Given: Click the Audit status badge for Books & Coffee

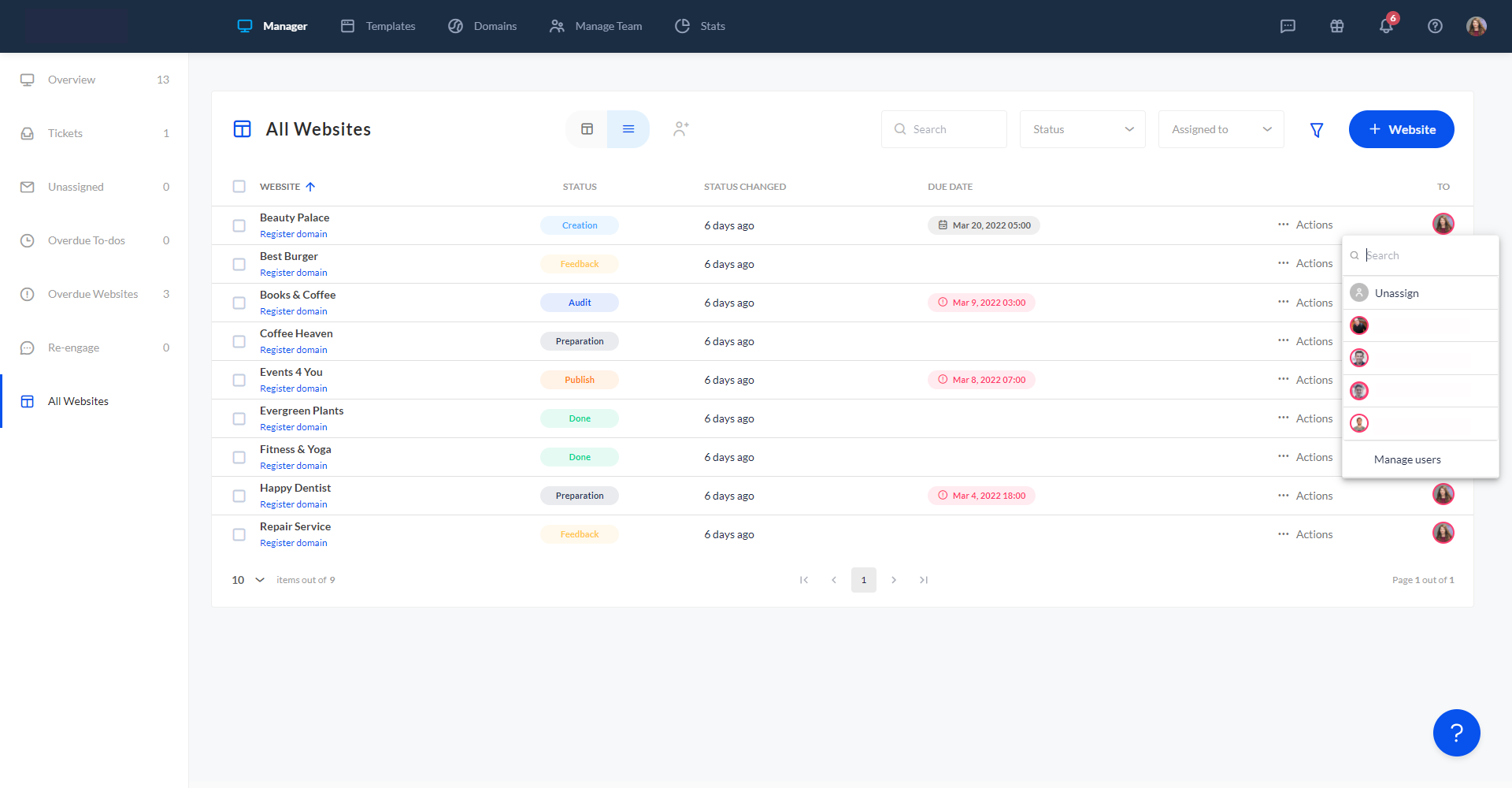Looking at the screenshot, I should point(580,303).
